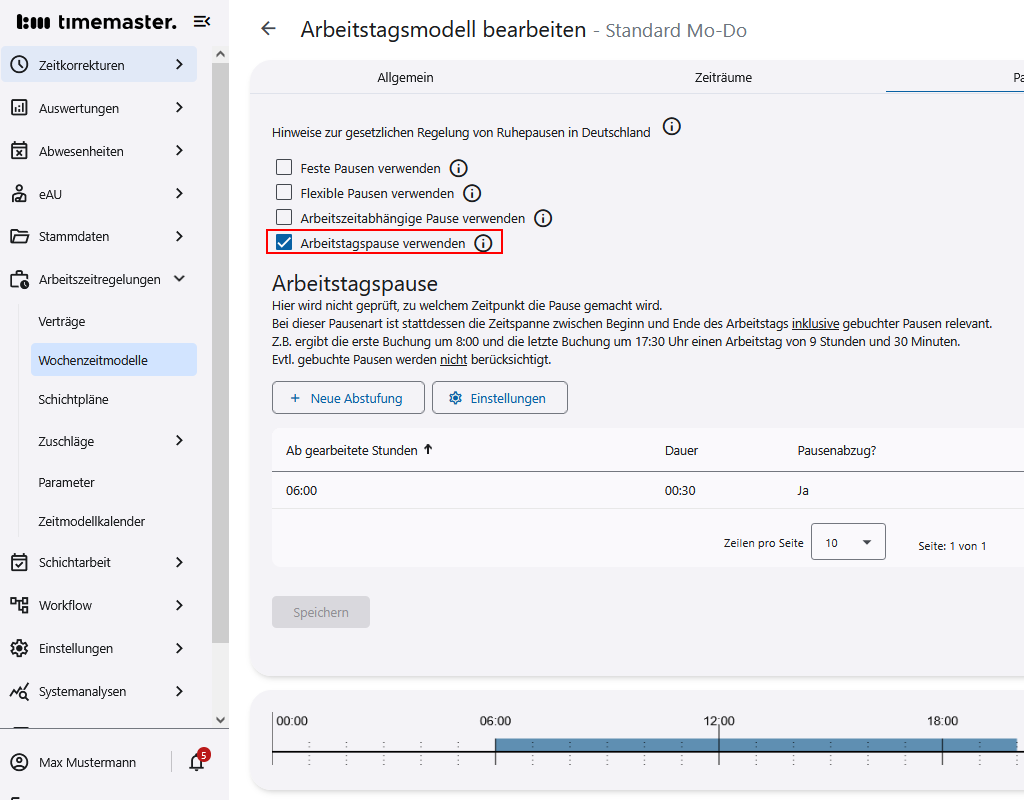Open the Einstellungen button above table
The width and height of the screenshot is (1024, 800).
click(x=499, y=398)
